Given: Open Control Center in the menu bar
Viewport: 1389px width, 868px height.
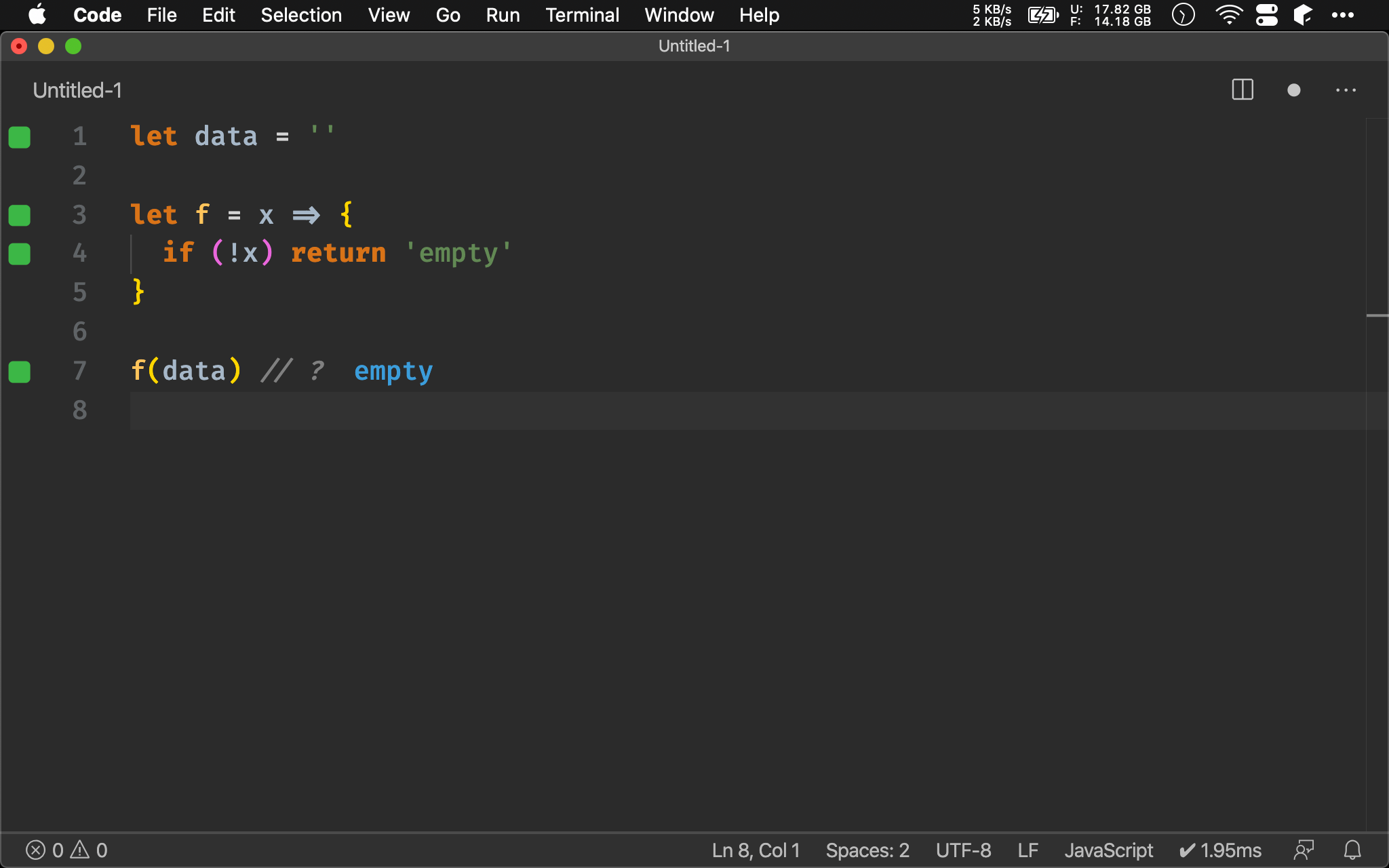Looking at the screenshot, I should pos(1266,15).
